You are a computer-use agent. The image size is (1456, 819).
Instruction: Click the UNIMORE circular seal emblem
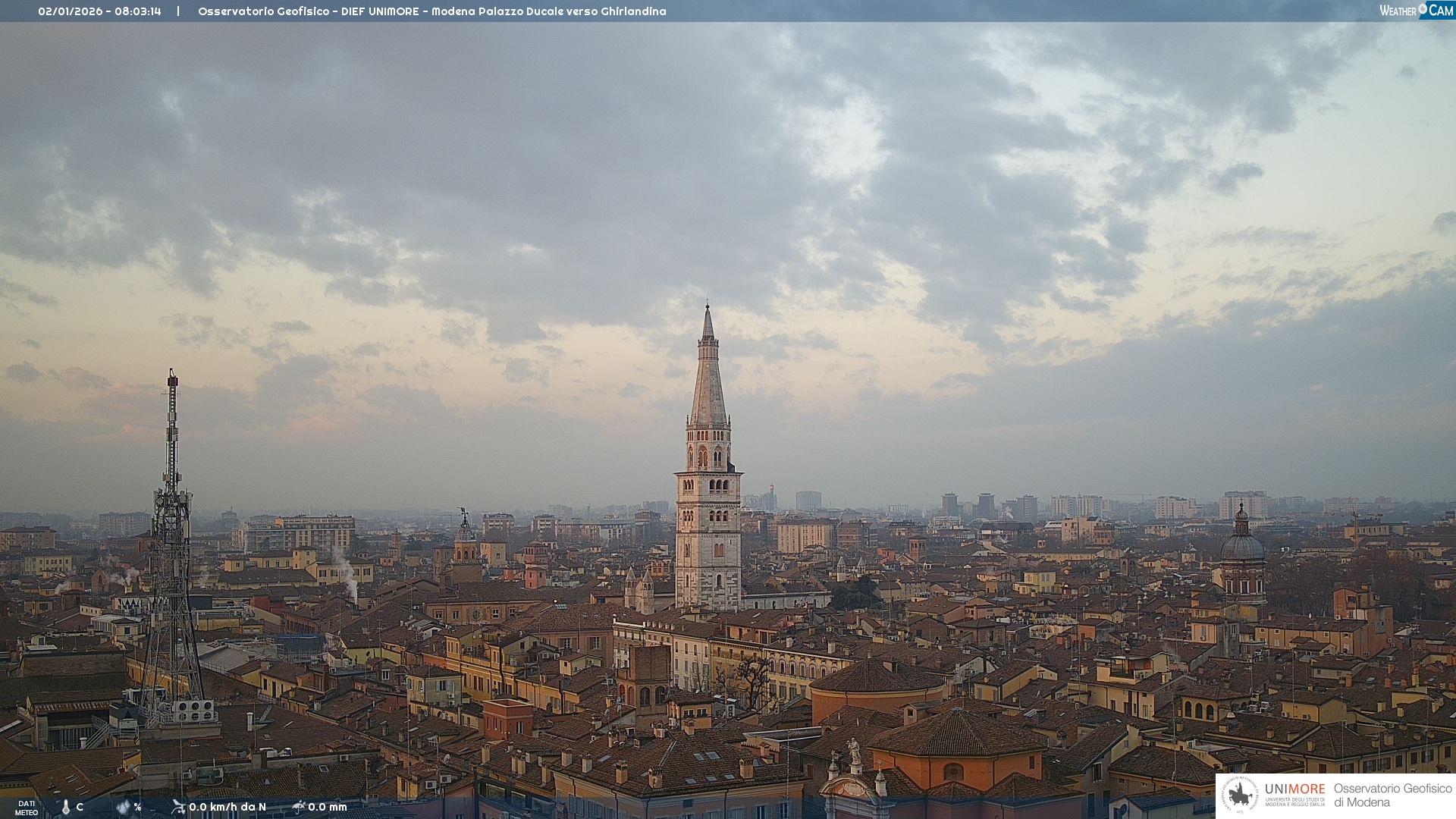(x=1240, y=795)
